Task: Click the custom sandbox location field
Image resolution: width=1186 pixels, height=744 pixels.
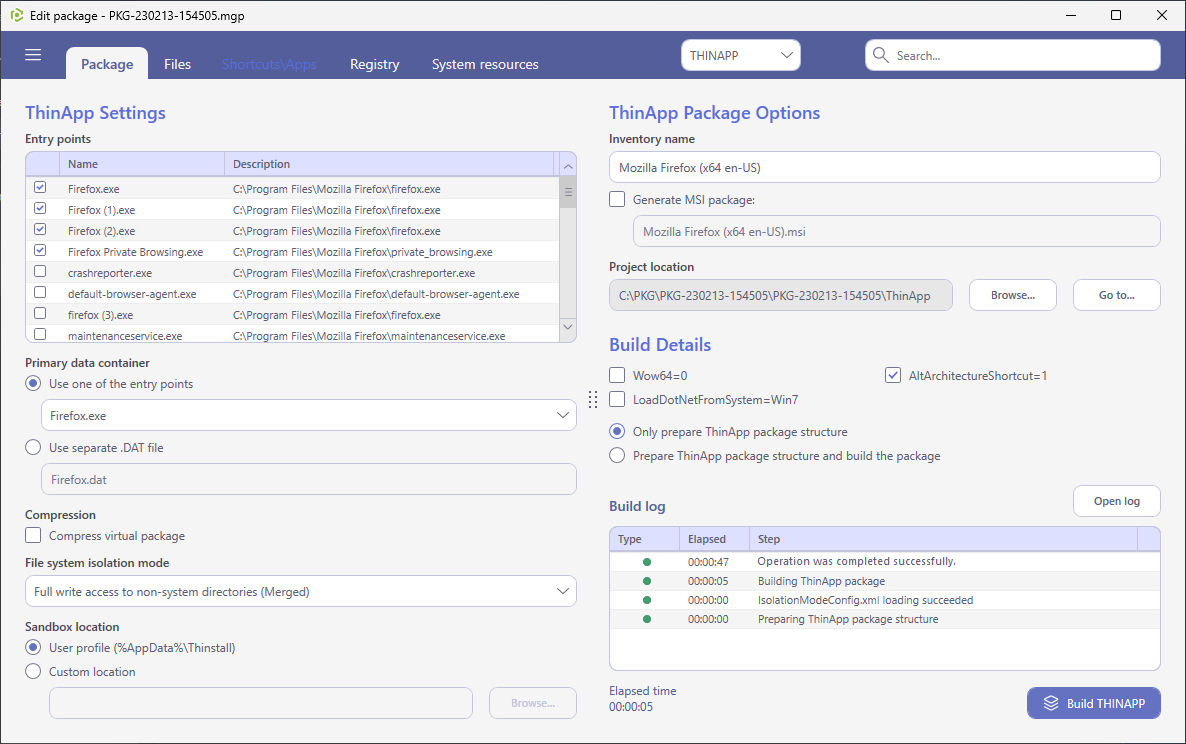Action: tap(261, 703)
